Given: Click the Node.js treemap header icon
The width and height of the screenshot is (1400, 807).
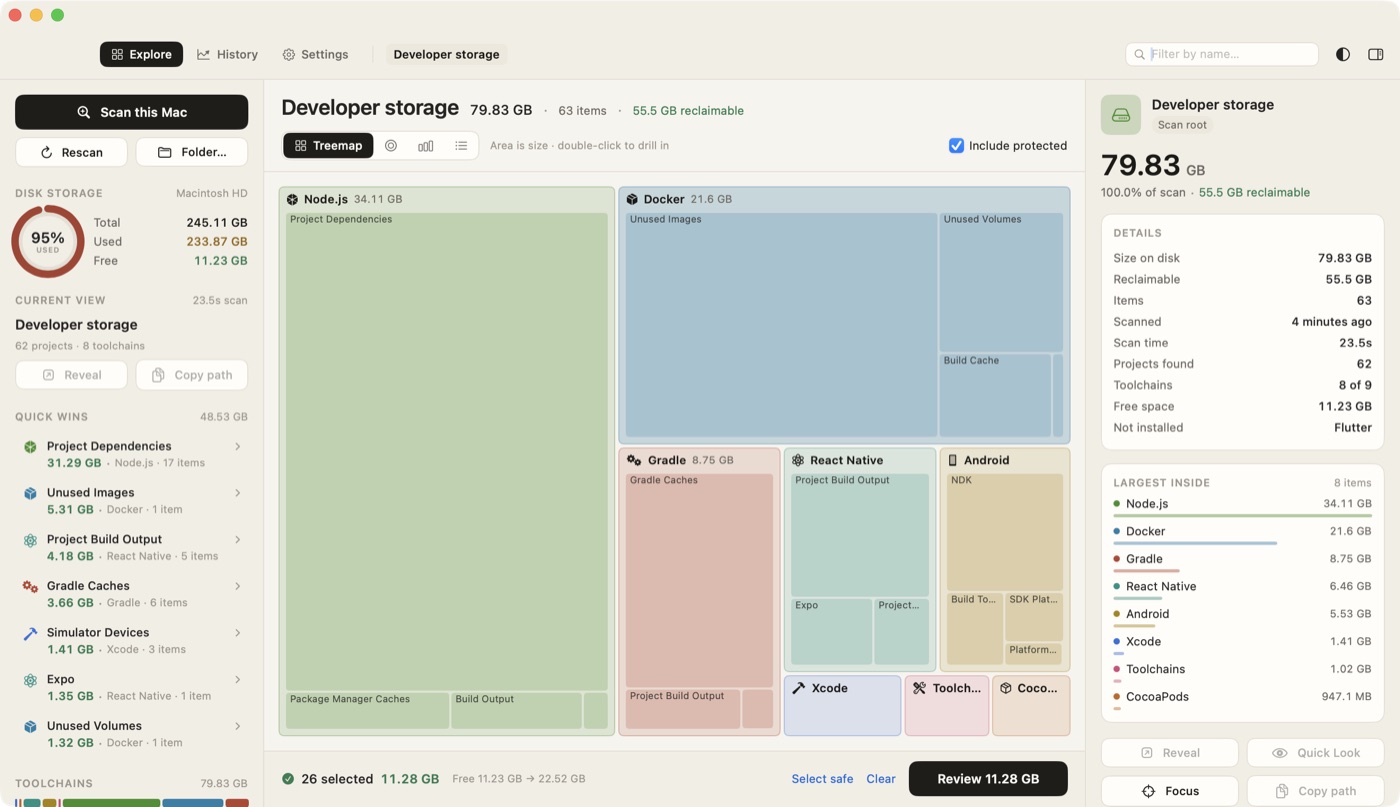Looking at the screenshot, I should (x=292, y=199).
